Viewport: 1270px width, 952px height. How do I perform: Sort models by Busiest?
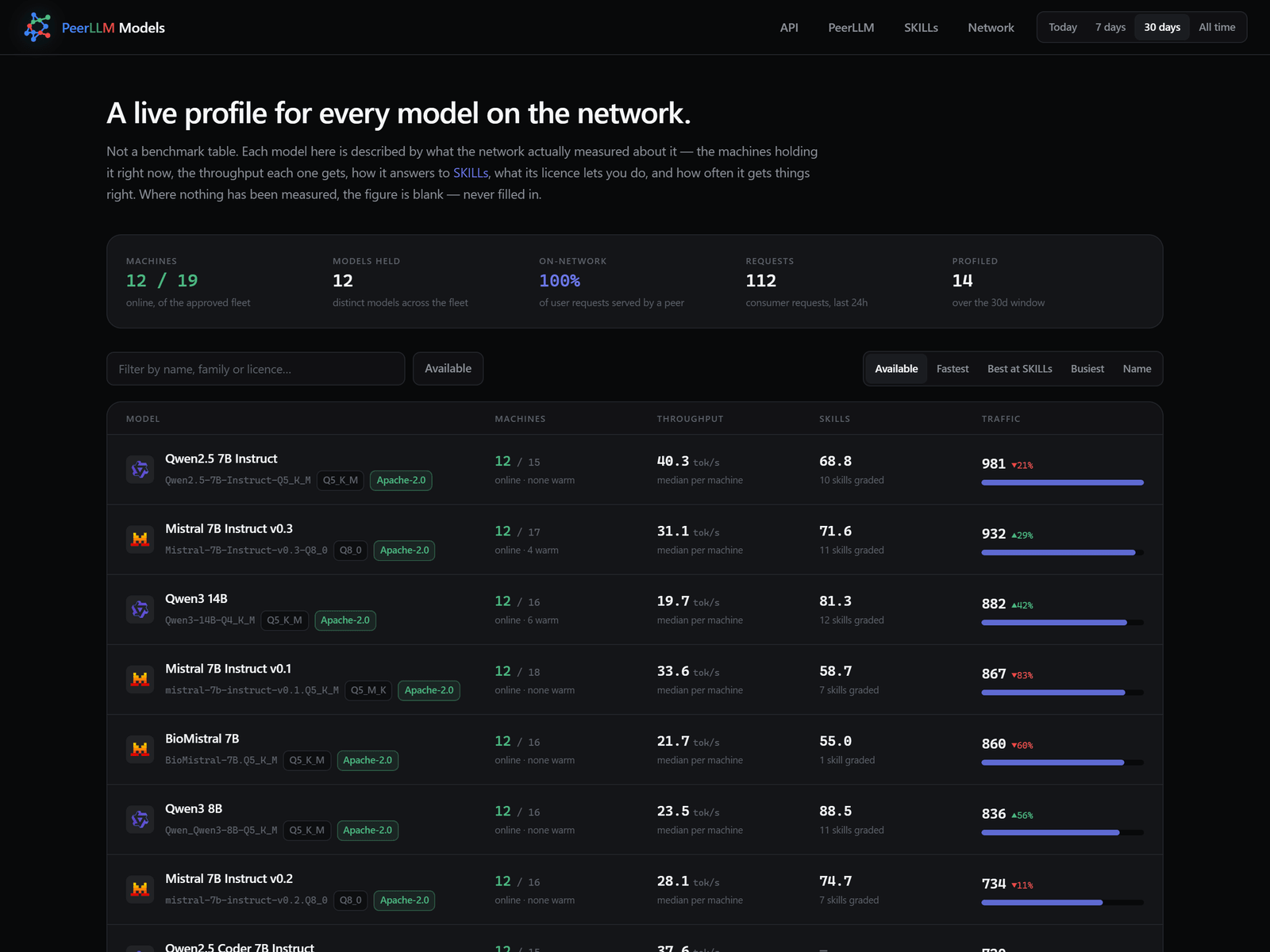pos(1087,369)
